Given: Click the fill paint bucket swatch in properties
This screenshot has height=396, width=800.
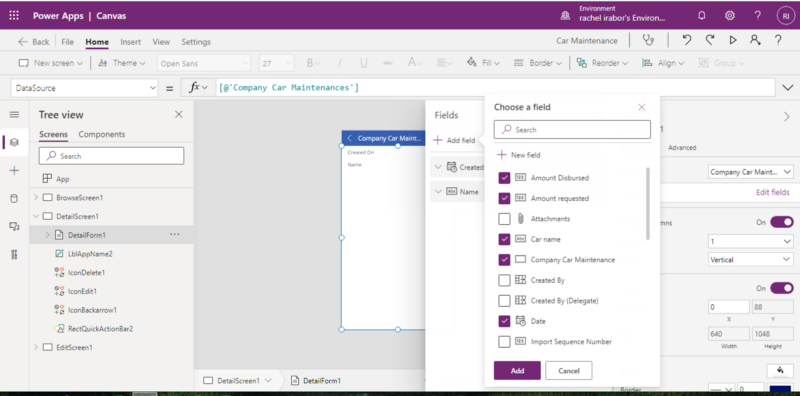Looking at the screenshot, I should coord(781,370).
